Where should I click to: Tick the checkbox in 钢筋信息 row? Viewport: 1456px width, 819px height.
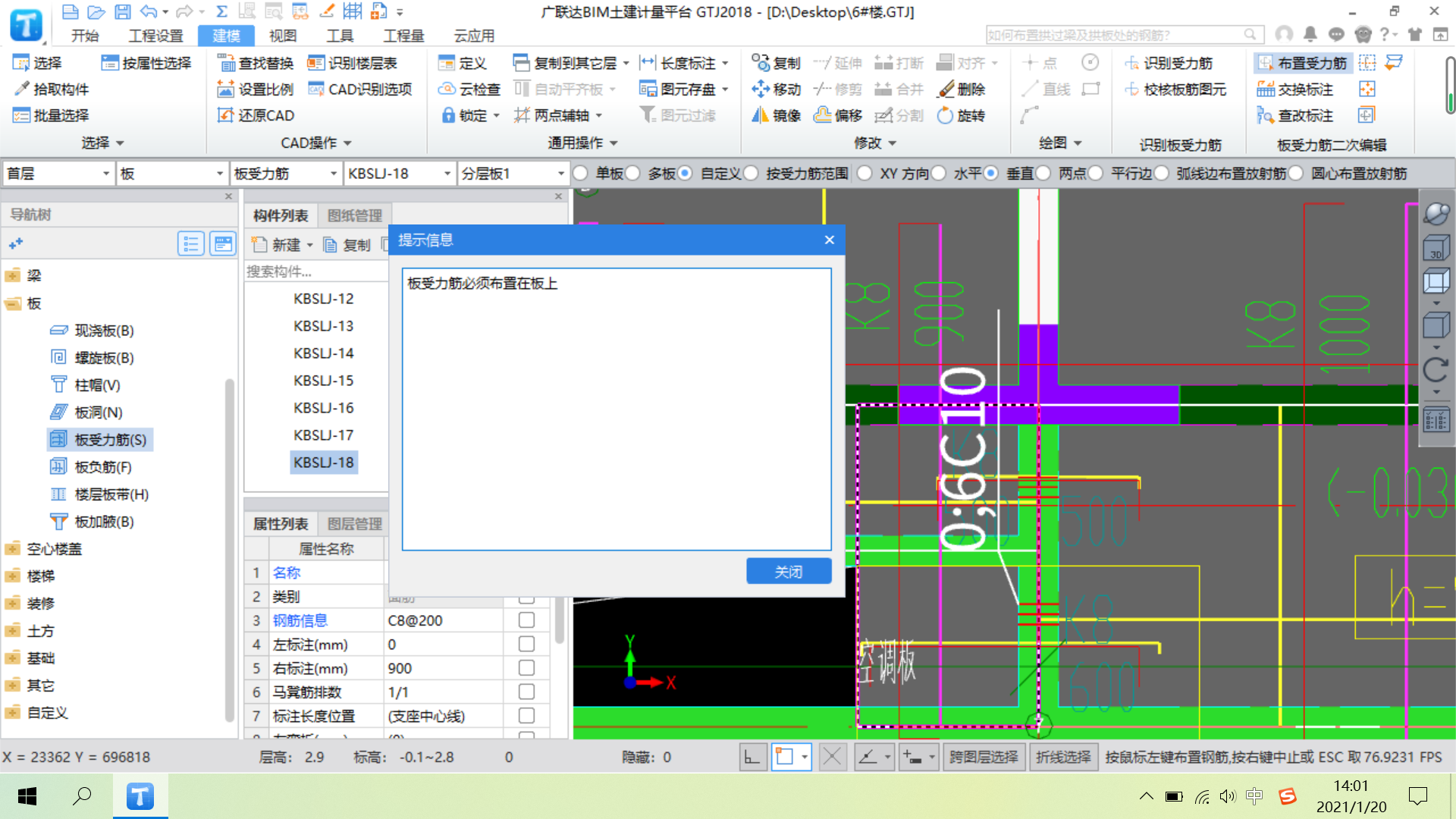click(526, 620)
